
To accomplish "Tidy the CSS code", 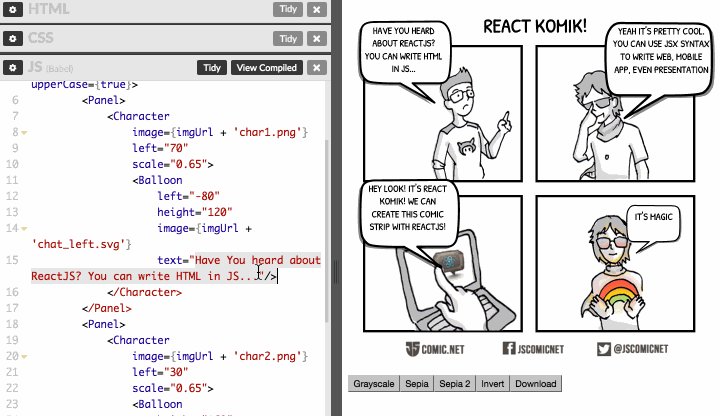I will click(288, 39).
